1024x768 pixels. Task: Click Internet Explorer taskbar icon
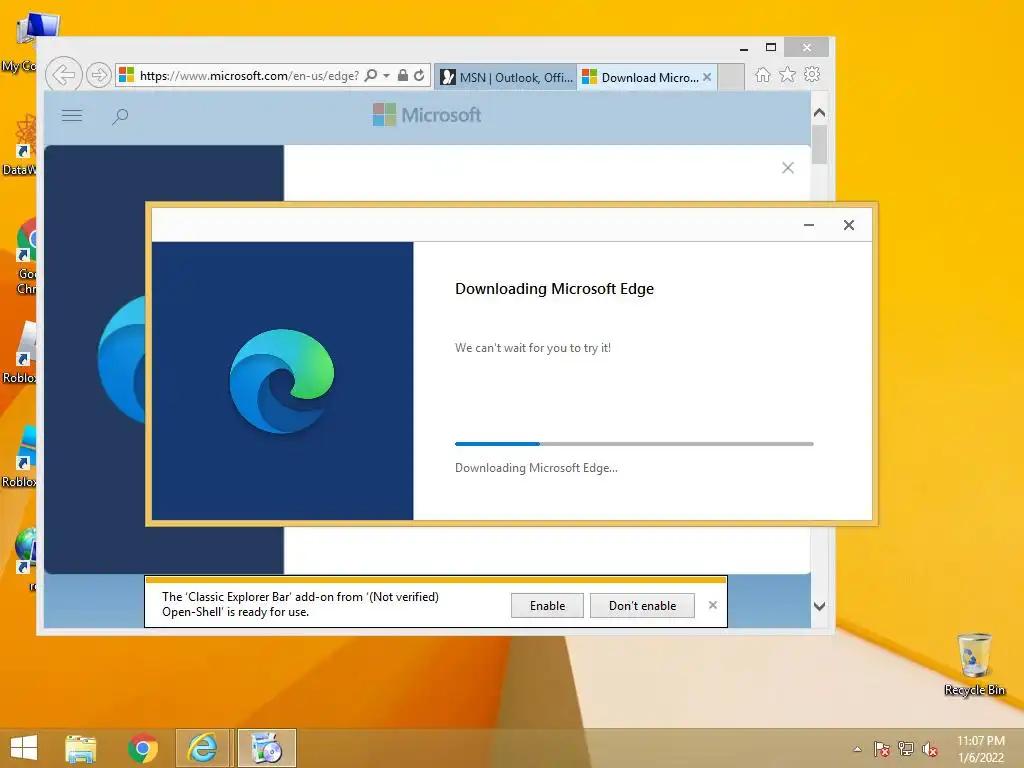203,748
